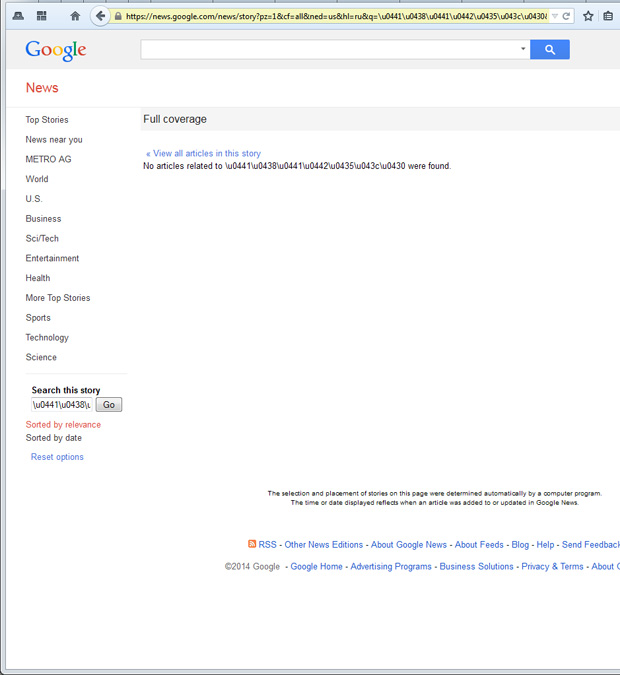Open the Business section
The image size is (620, 675).
(x=43, y=219)
